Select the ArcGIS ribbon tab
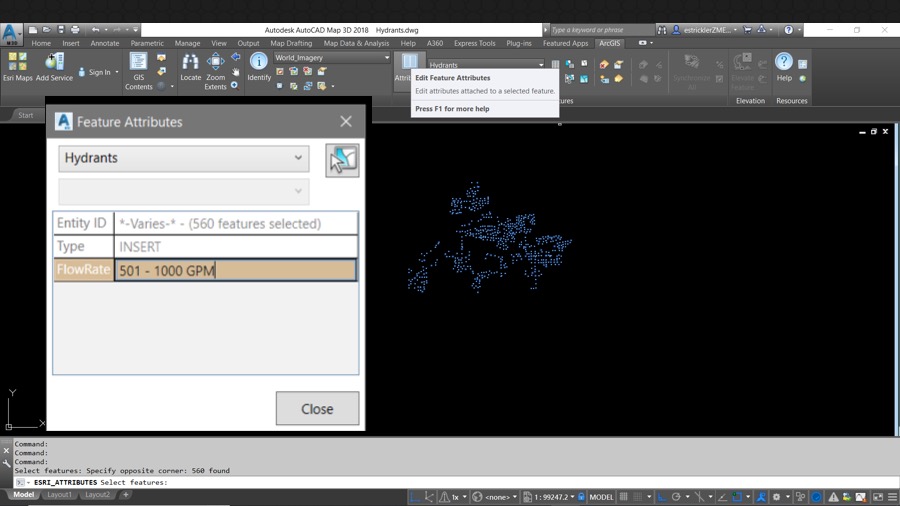900x506 pixels. coord(610,43)
